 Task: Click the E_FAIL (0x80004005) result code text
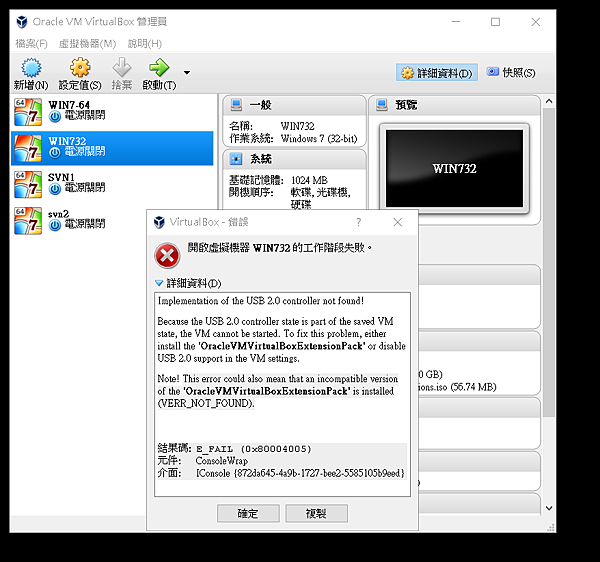pyautogui.click(x=254, y=449)
